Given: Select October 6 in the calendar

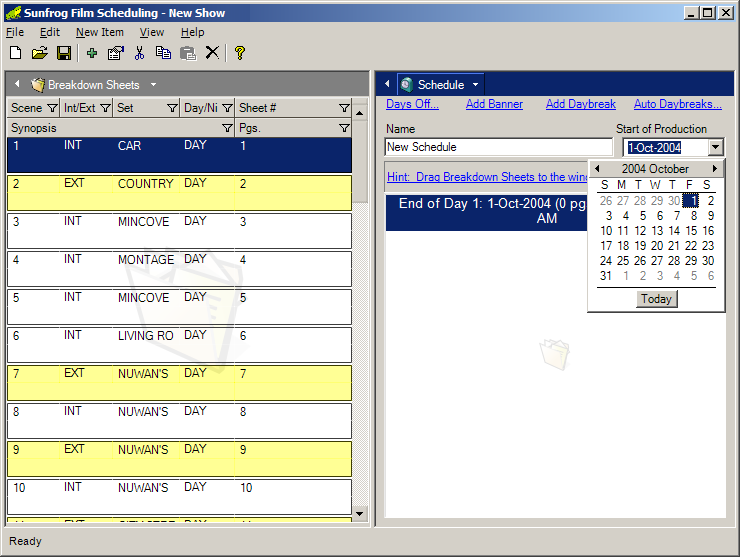Looking at the screenshot, I should 660,216.
